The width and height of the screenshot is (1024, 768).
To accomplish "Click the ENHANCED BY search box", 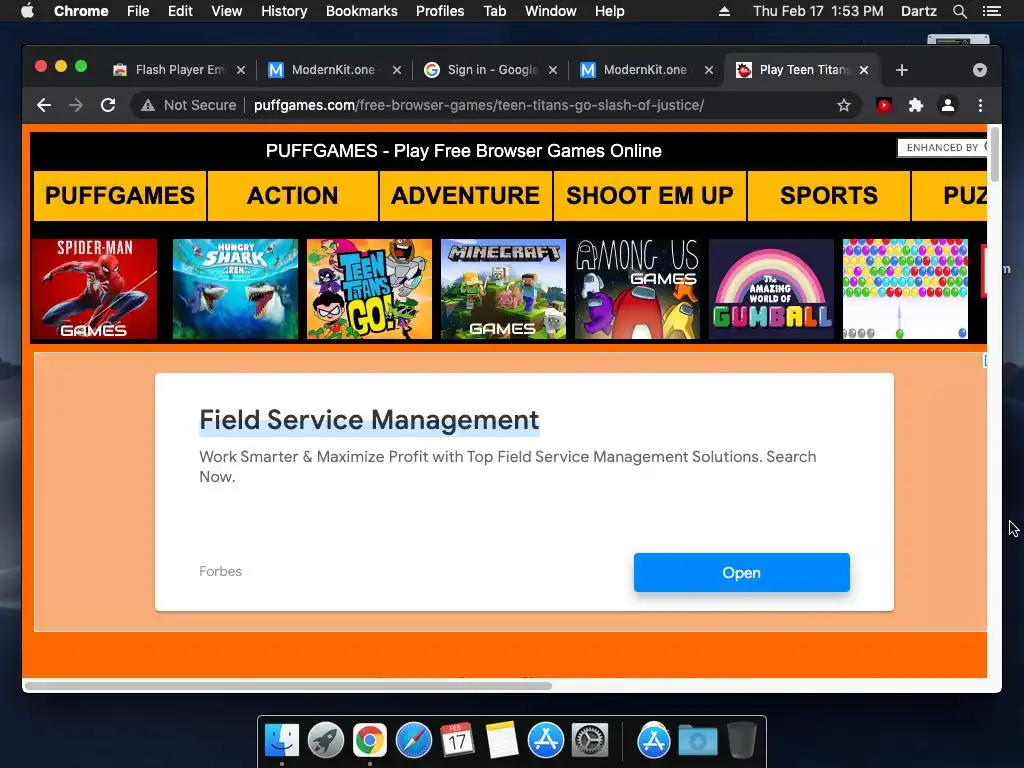I will (x=942, y=148).
